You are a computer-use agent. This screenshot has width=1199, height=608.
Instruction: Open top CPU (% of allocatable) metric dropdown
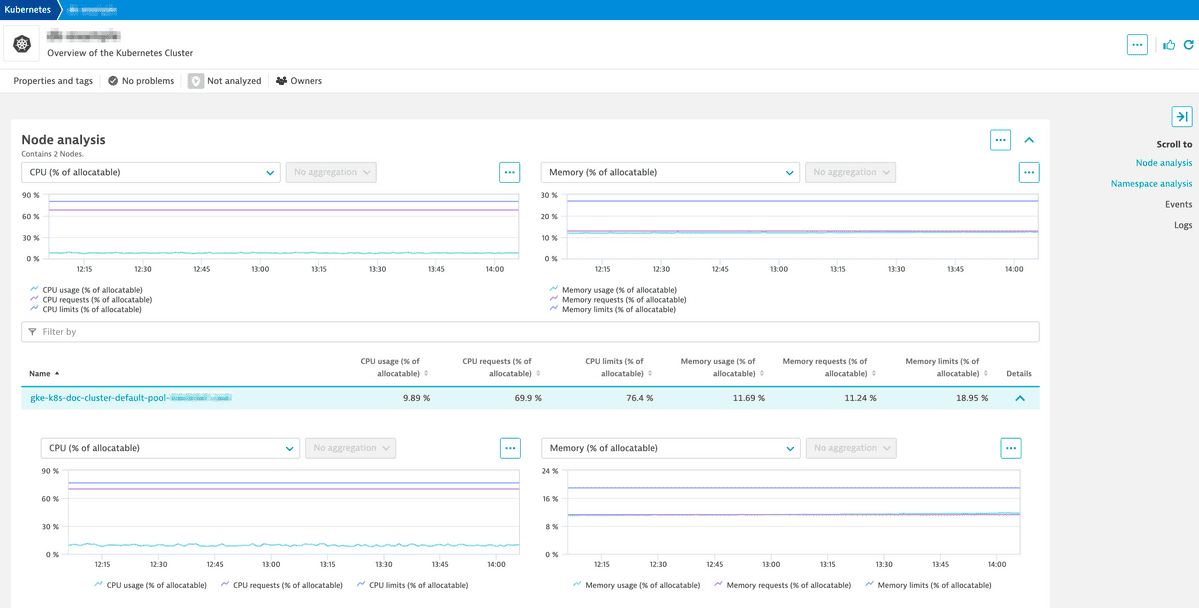click(150, 172)
